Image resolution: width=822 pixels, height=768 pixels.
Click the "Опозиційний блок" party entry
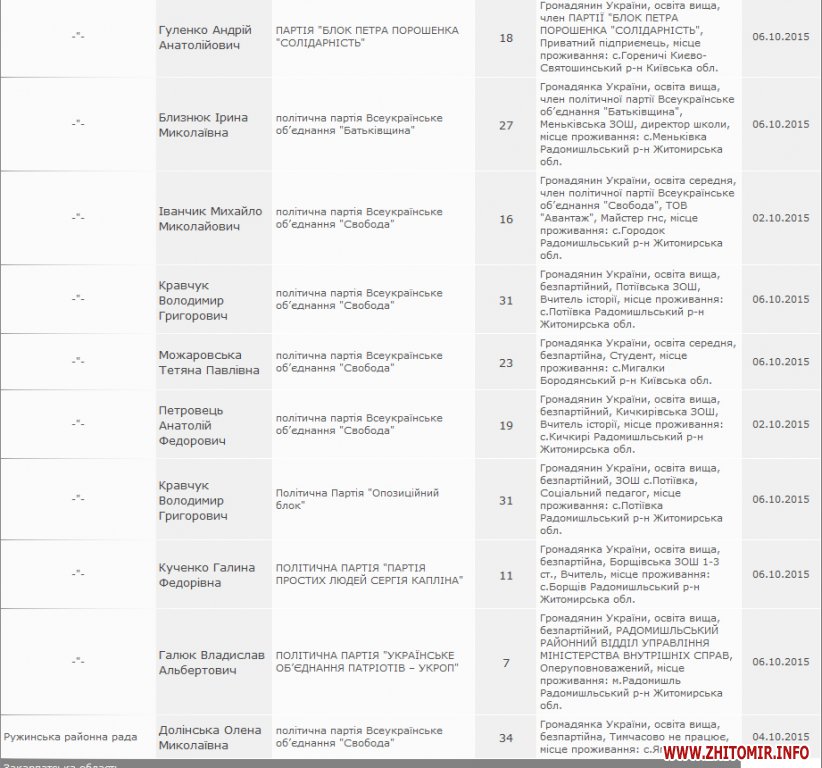click(357, 499)
